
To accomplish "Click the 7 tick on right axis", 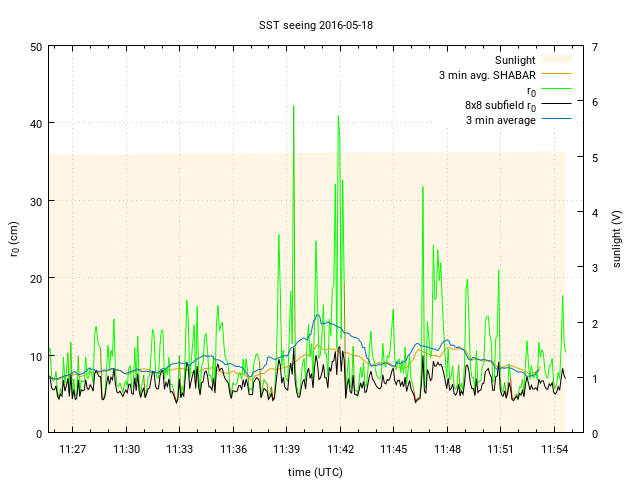I will (x=595, y=47).
